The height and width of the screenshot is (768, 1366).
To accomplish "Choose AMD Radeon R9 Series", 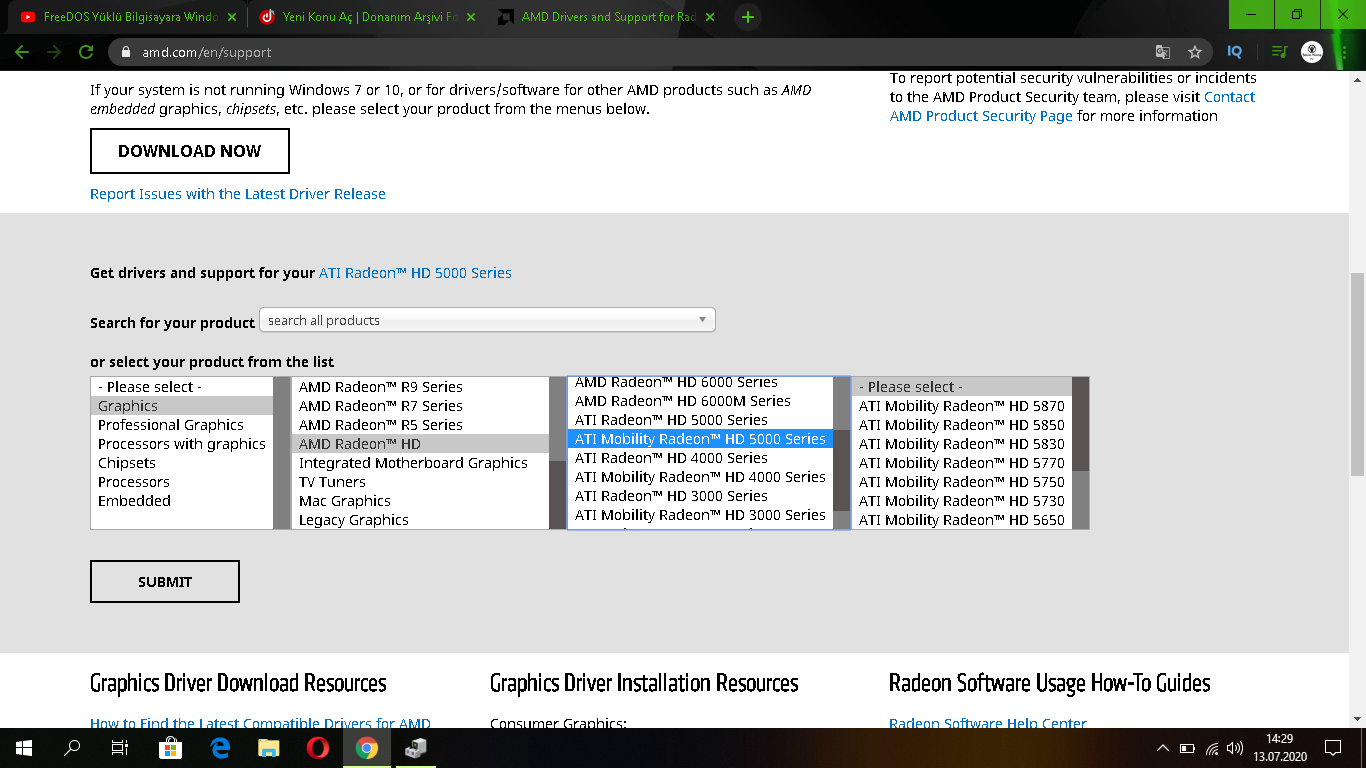I will point(420,387).
